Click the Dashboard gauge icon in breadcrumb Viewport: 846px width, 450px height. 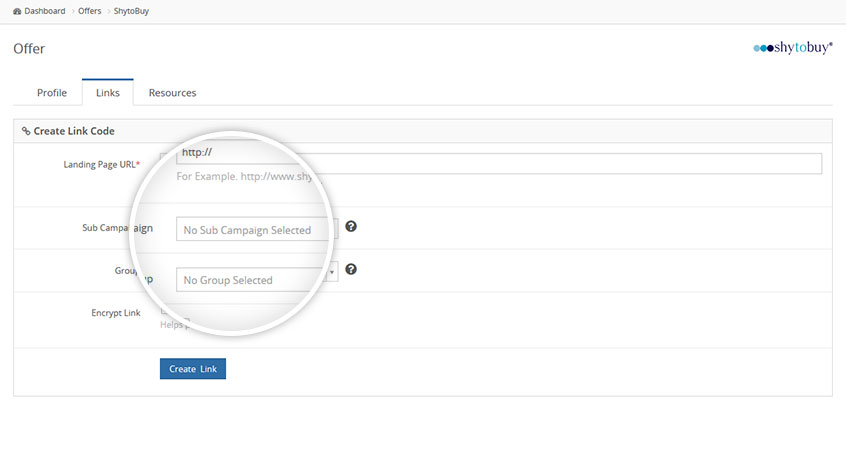pyautogui.click(x=17, y=11)
